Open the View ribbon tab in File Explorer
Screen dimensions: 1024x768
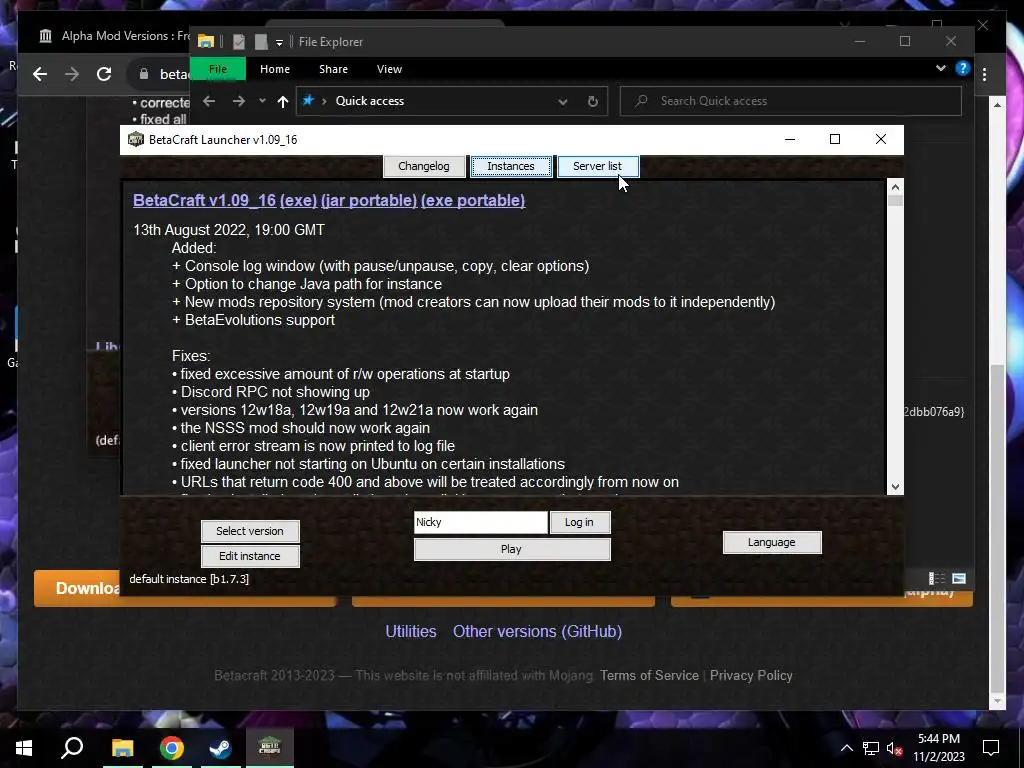point(389,69)
